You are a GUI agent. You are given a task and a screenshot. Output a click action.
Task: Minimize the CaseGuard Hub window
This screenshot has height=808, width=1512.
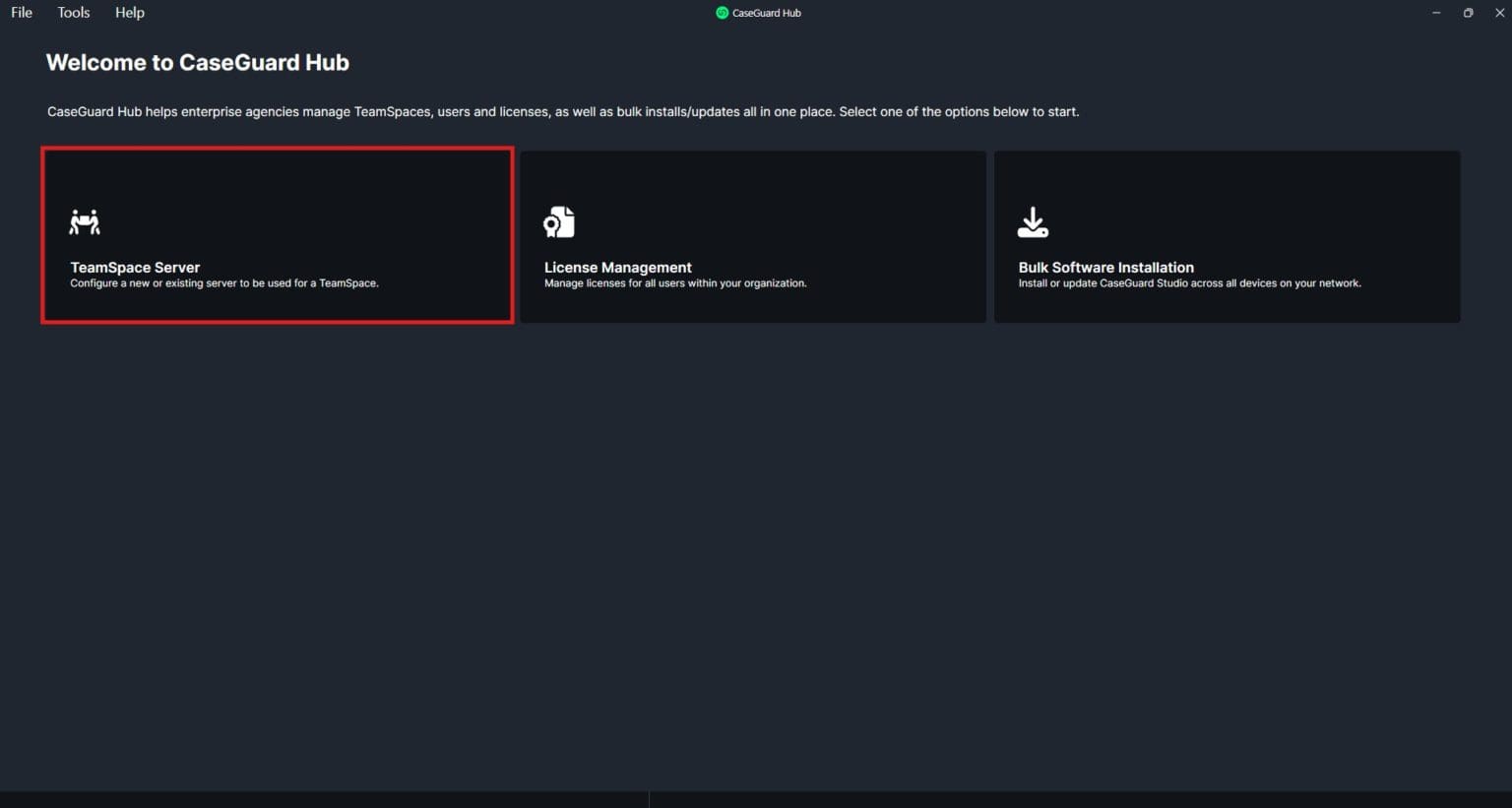[x=1435, y=13]
